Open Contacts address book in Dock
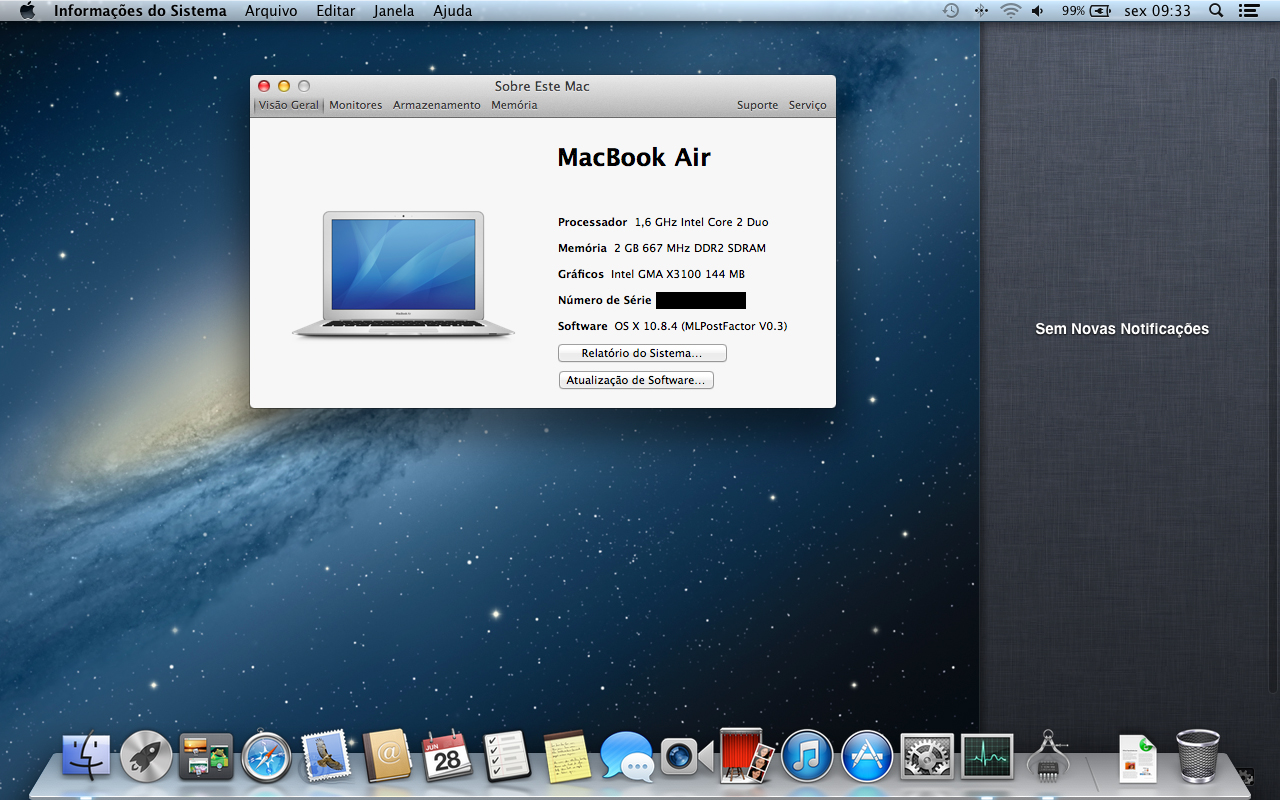The image size is (1280, 800). pyautogui.click(x=387, y=757)
